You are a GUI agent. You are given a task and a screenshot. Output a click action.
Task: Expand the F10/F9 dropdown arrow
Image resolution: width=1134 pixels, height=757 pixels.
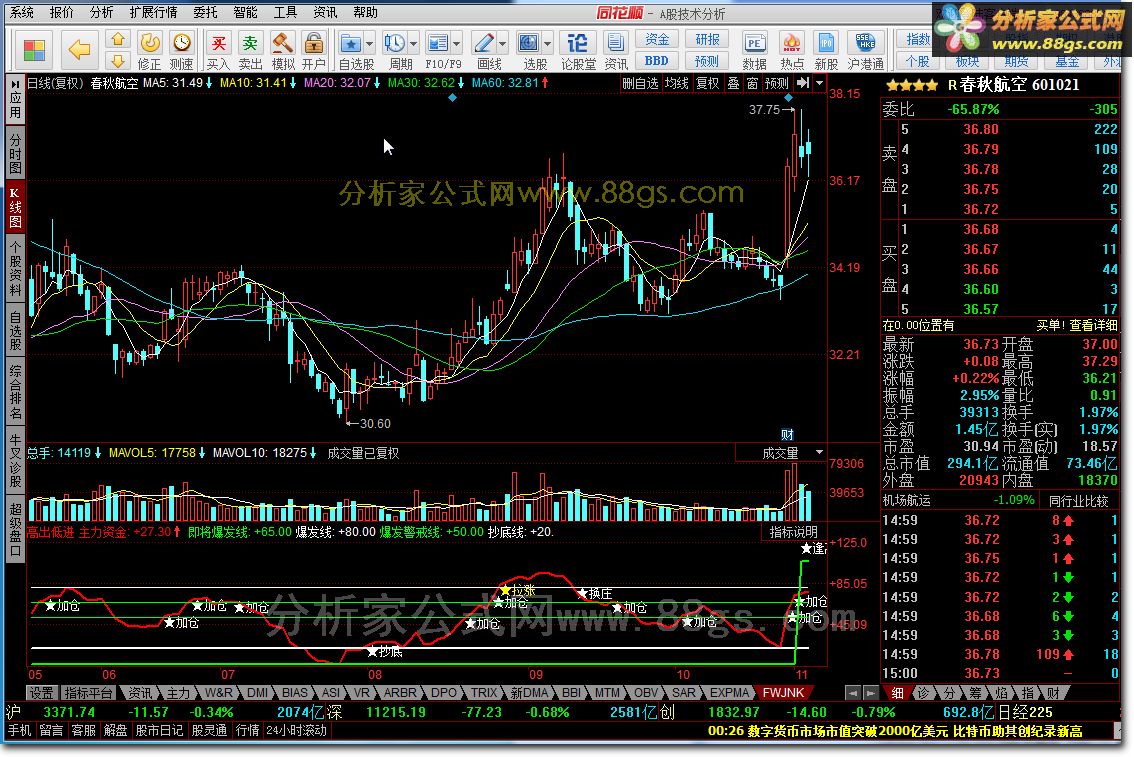click(x=457, y=43)
